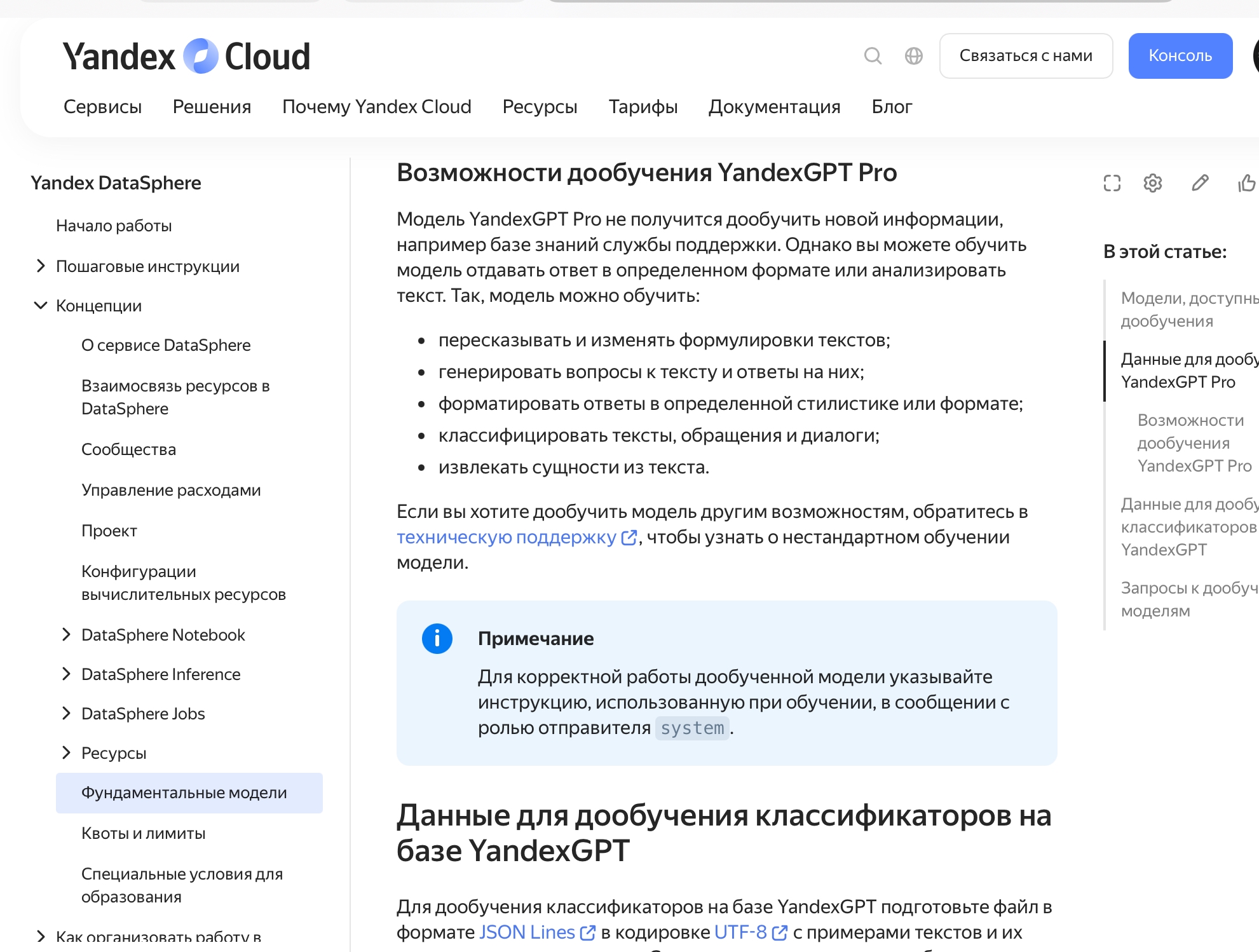Viewport: 1259px width, 952px height.
Task: Click heading Возможности дообучения YandexGPT Pro
Action: [x=646, y=172]
